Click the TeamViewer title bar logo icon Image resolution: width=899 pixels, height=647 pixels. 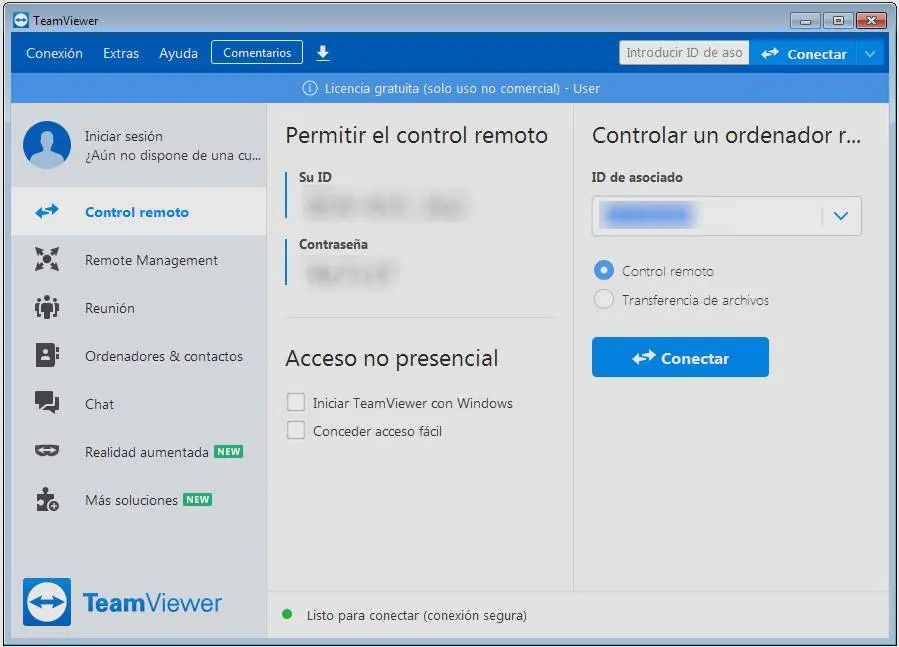point(21,21)
